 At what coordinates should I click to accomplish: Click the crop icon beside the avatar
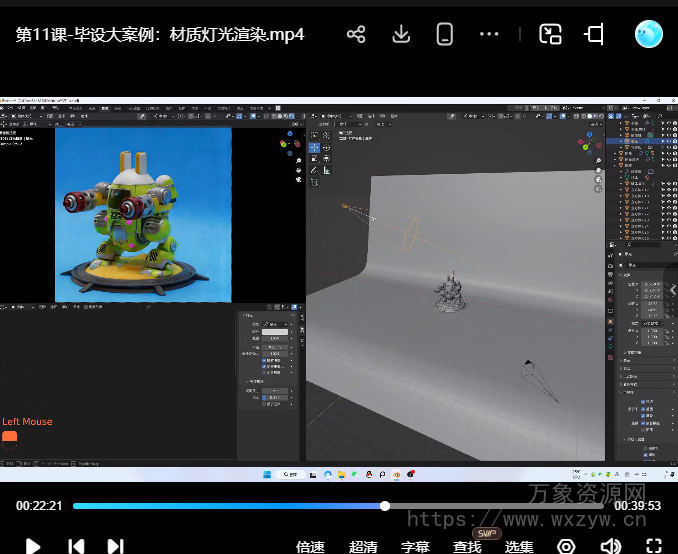[x=595, y=35]
